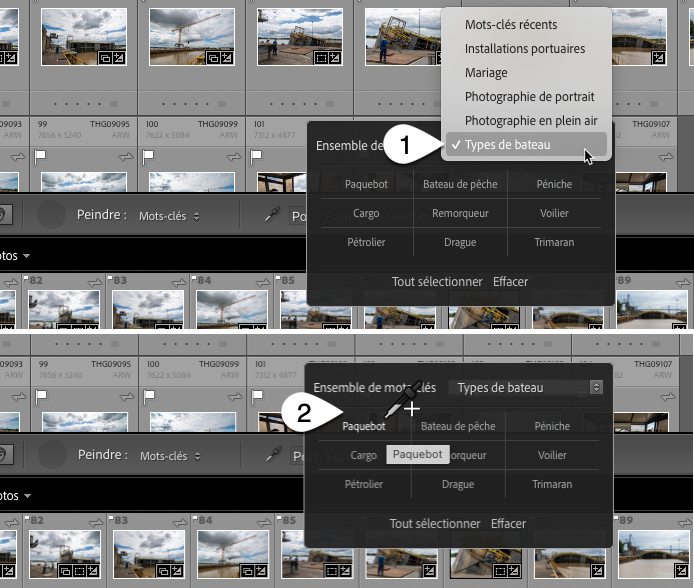Choose 'Photographie de portrait' from the menu
Screen dimensions: 694x588
(x=529, y=96)
